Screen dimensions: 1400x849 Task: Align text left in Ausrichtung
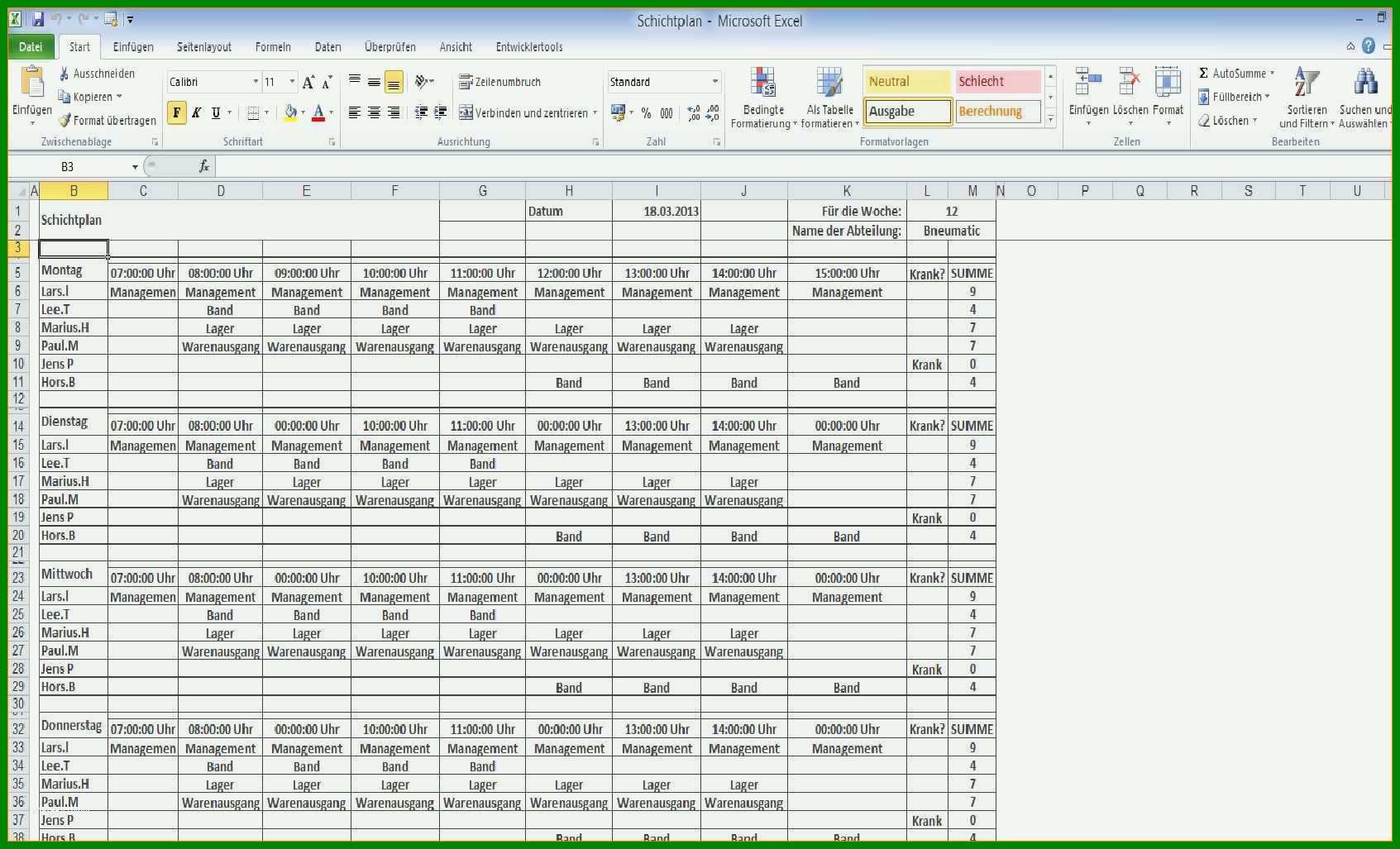pyautogui.click(x=355, y=112)
